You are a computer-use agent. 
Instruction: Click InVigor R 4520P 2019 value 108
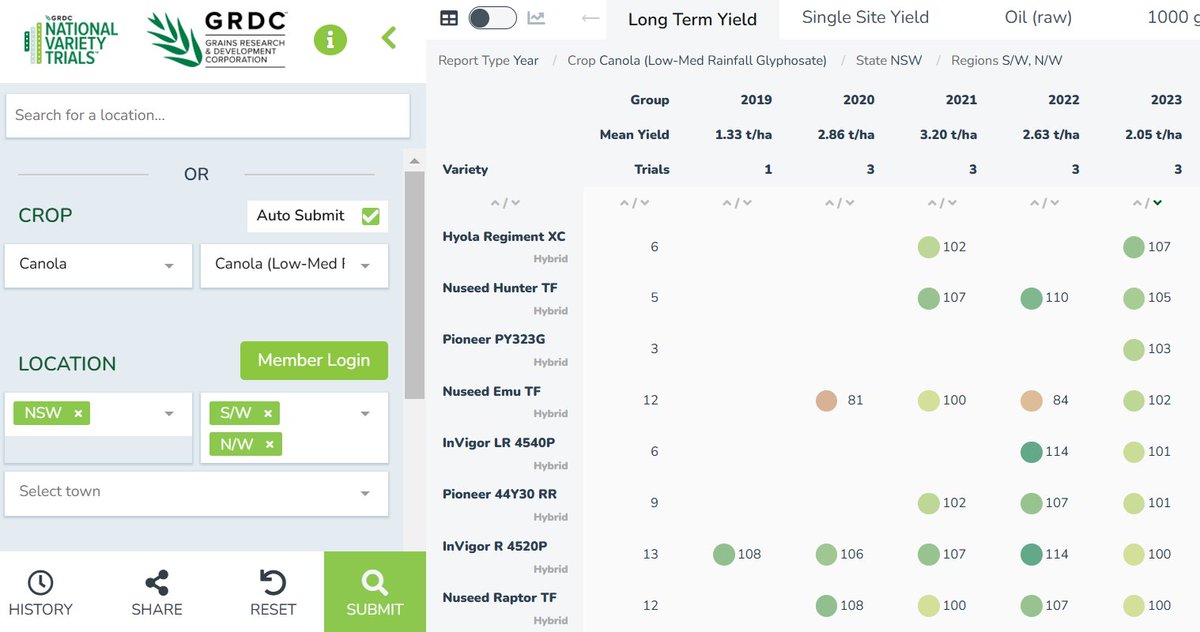749,555
